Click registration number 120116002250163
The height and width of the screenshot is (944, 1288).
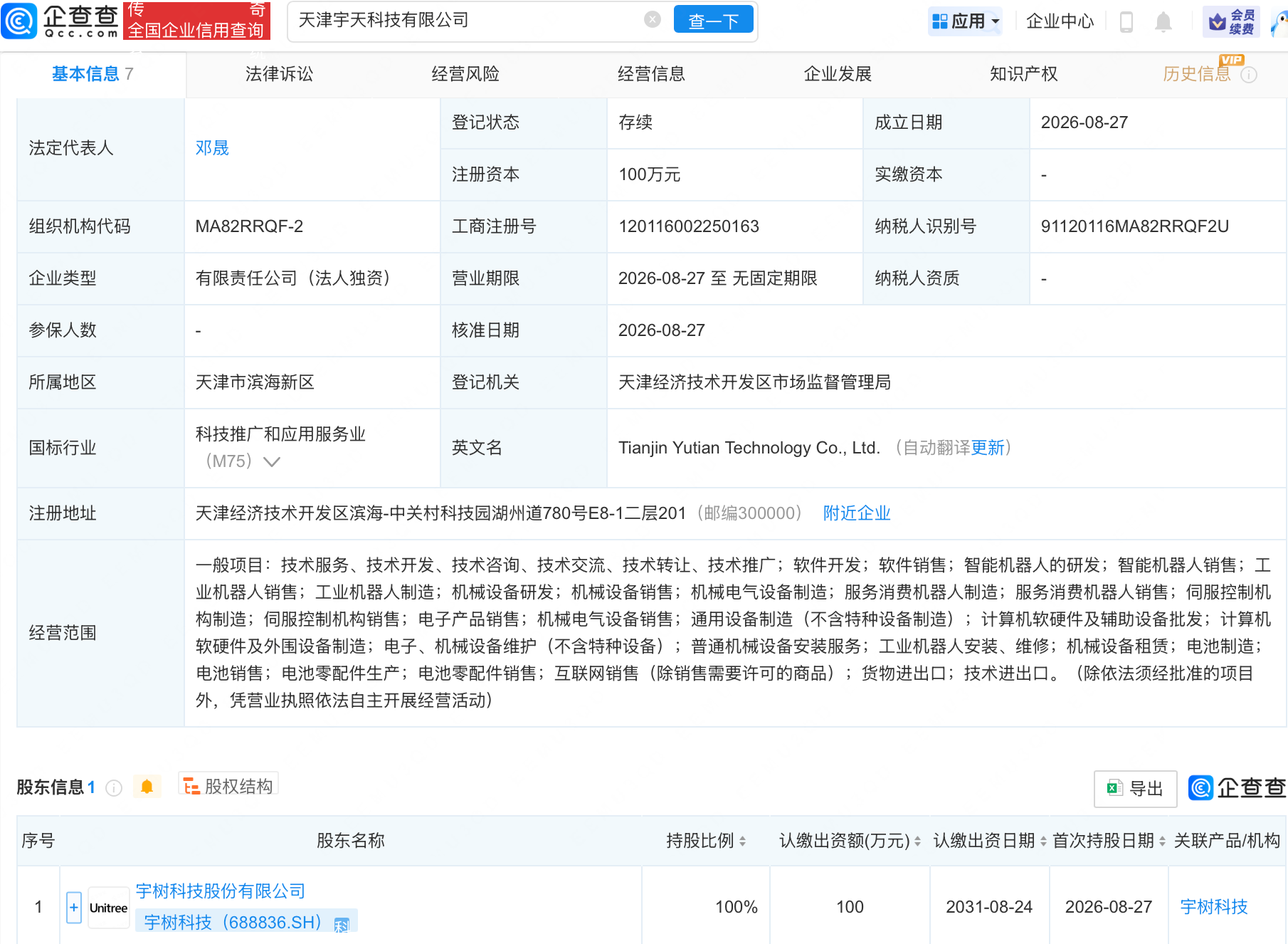(689, 226)
